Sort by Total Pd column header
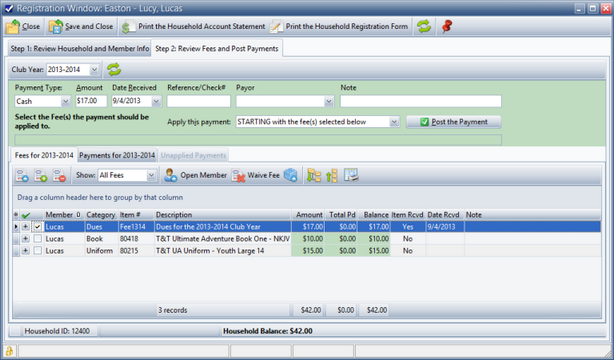Screen dimensions: 614x360 click(x=341, y=215)
